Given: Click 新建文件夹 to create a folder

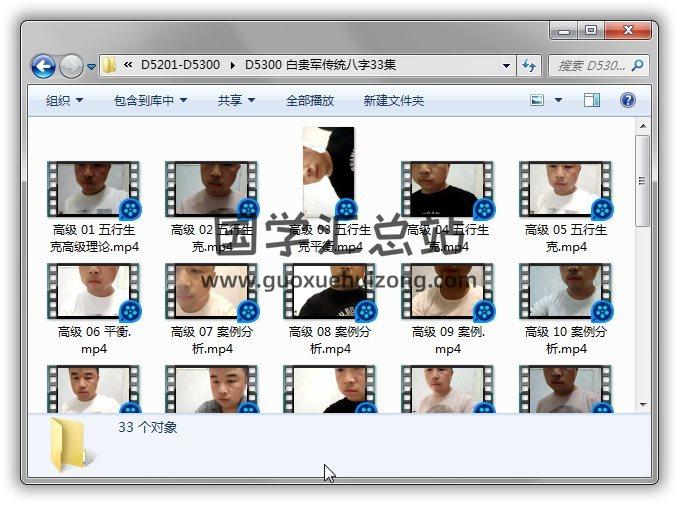Looking at the screenshot, I should [394, 100].
